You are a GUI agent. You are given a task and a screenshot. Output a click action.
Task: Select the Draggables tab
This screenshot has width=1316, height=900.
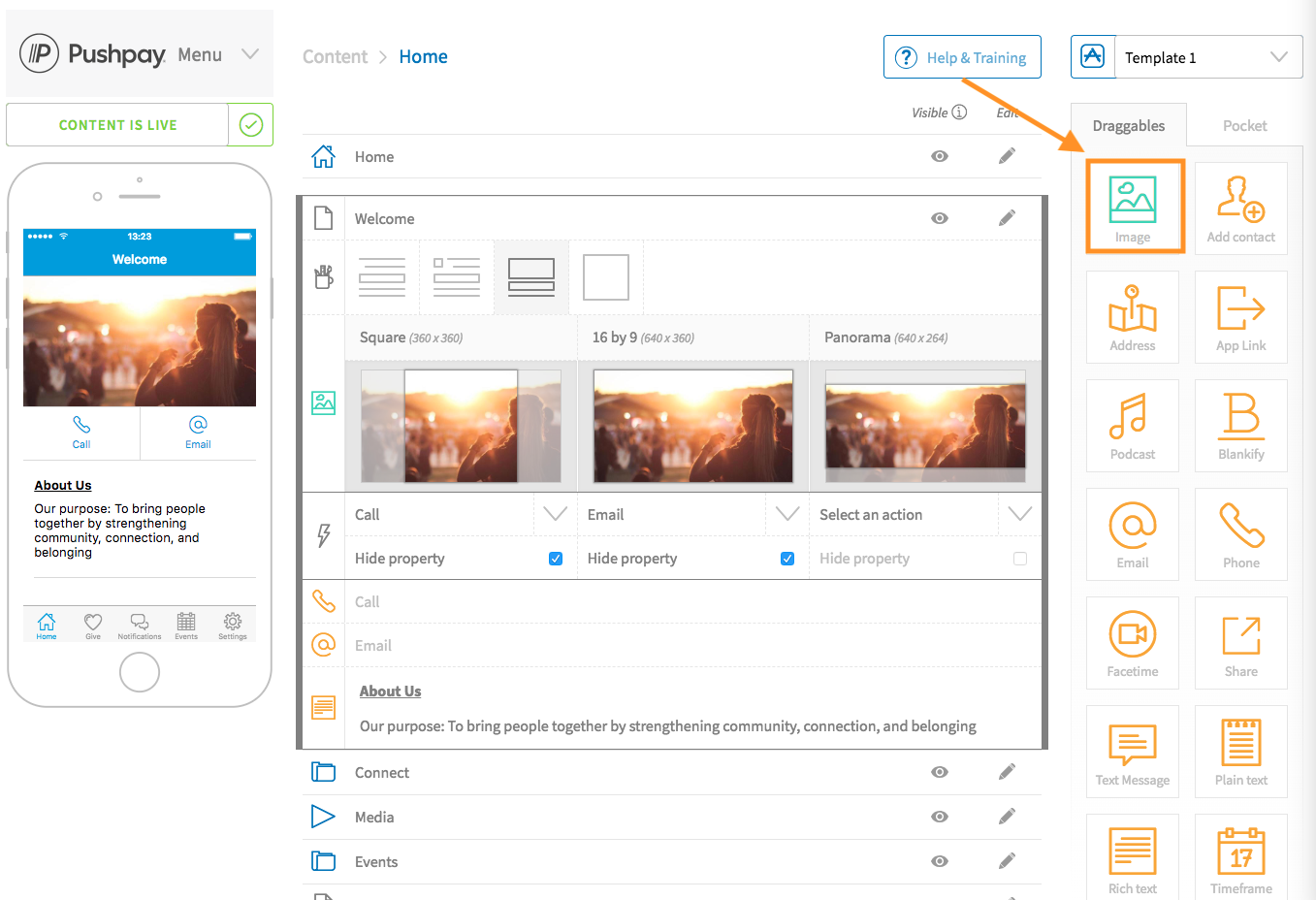1128,125
